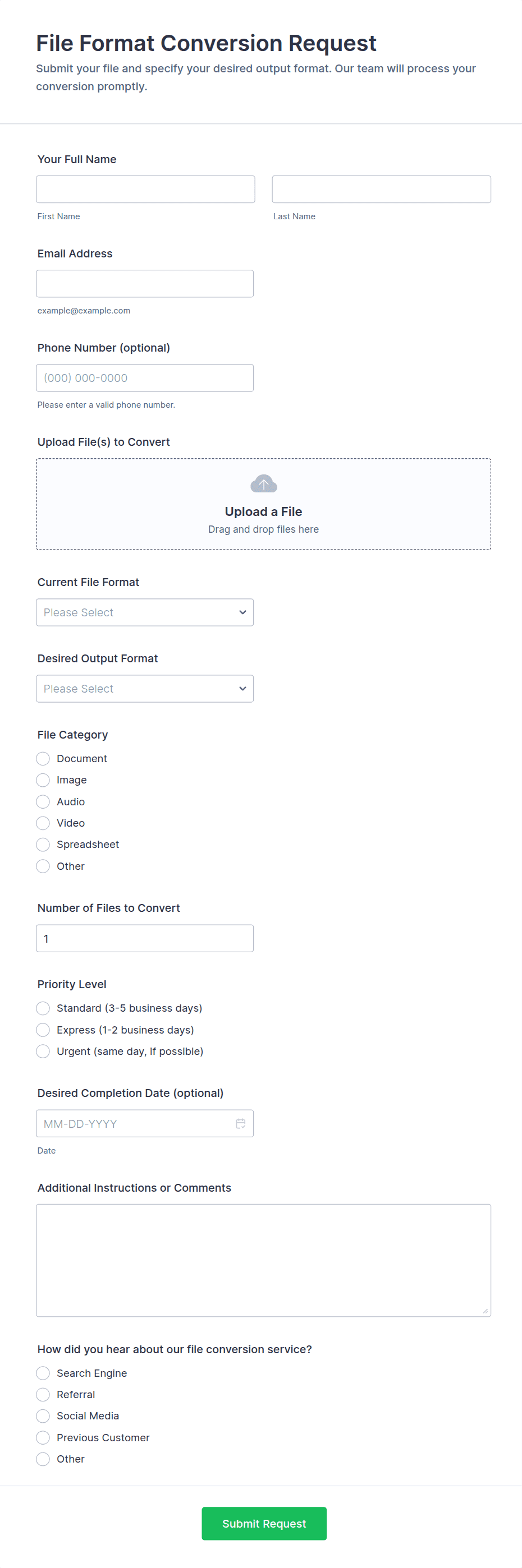Click the Additional Instructions text area

263,1260
